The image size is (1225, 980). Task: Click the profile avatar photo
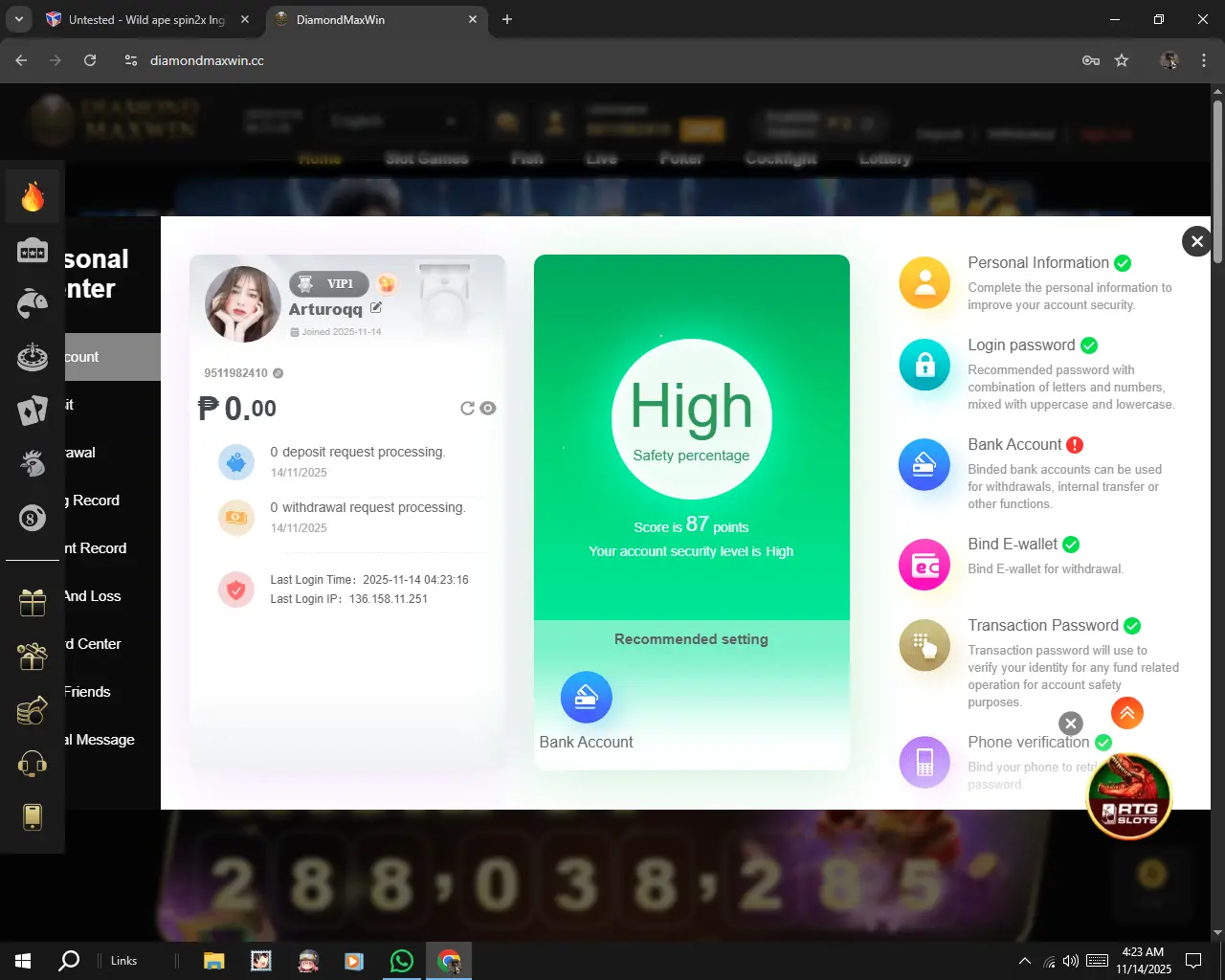(x=243, y=304)
